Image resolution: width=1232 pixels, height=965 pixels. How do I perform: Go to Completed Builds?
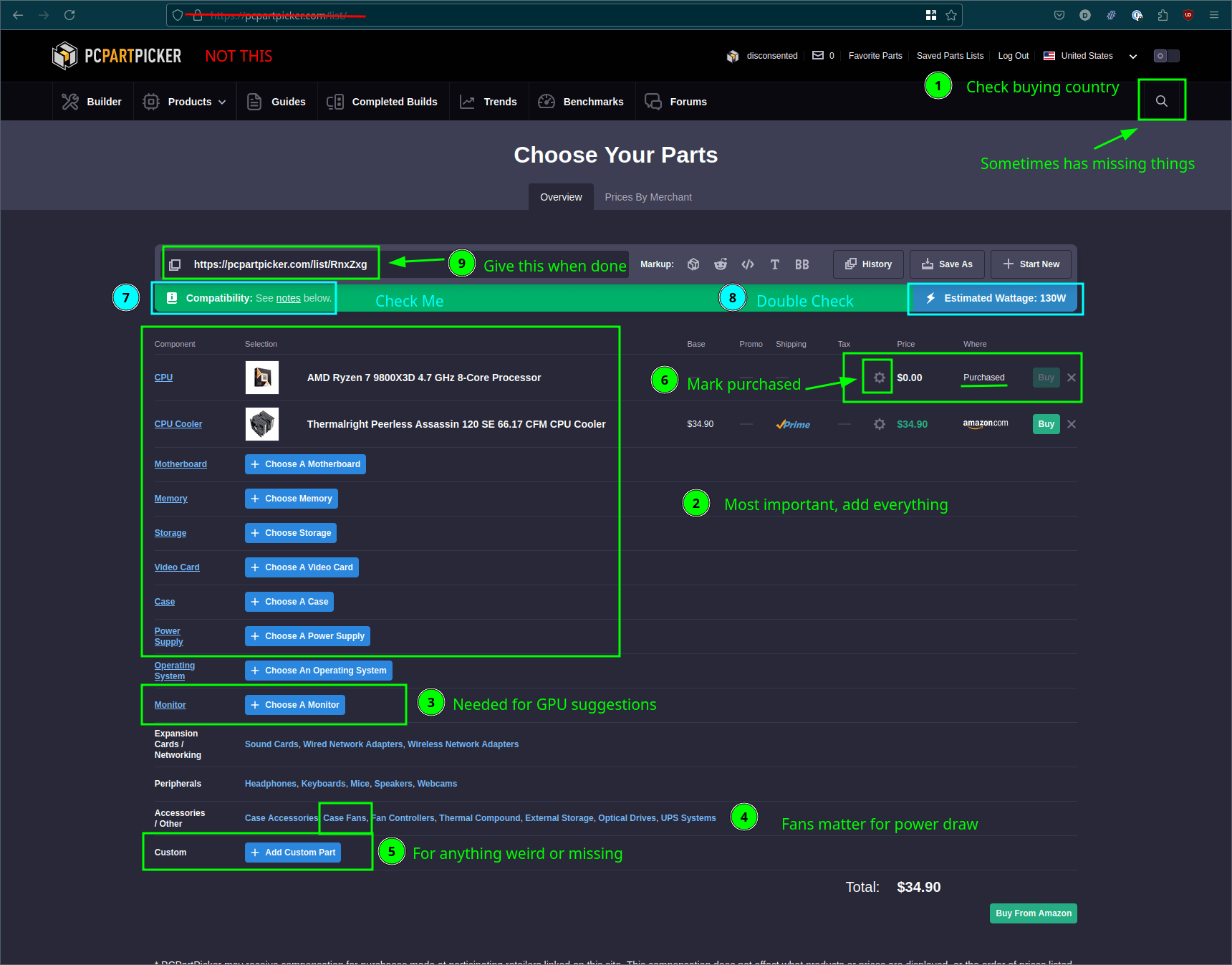(382, 102)
